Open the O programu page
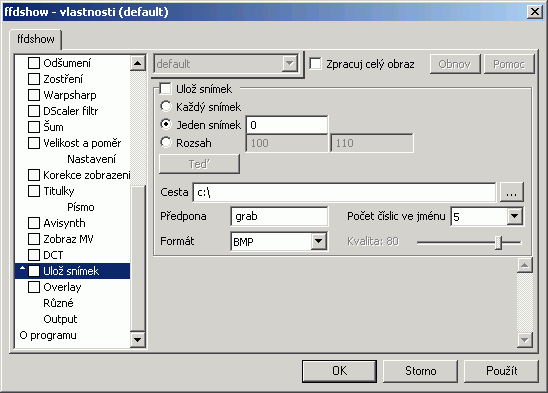Screen dimensions: 548x393 click(48, 335)
